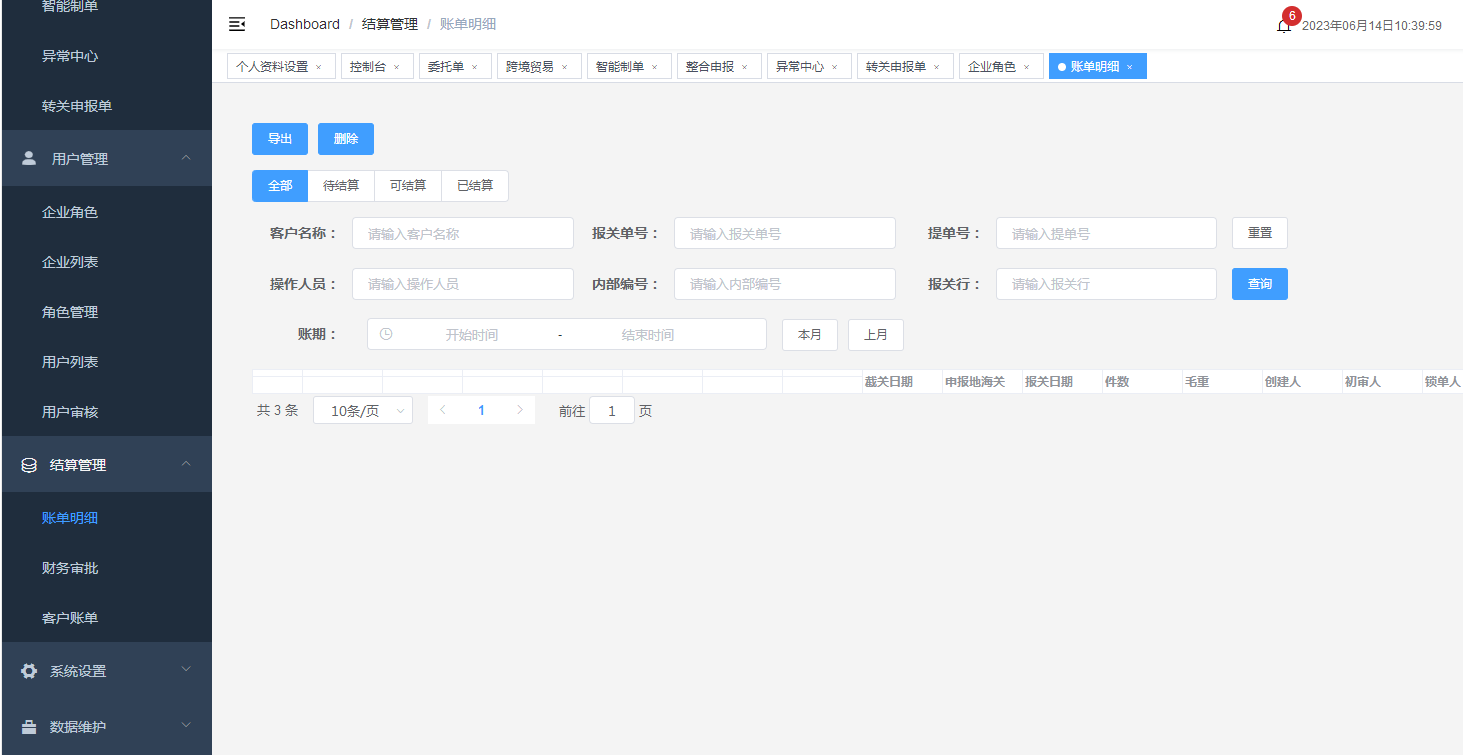Select the 待结算 filter option
The width and height of the screenshot is (1463, 755).
point(341,186)
